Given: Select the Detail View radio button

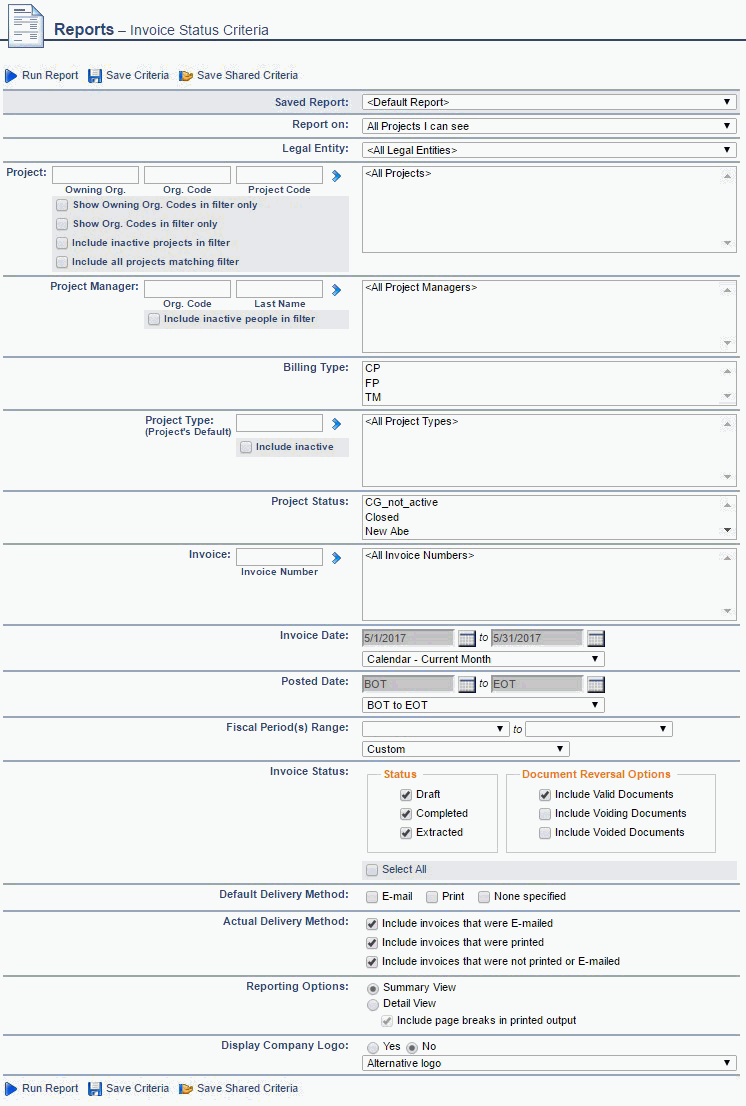Looking at the screenshot, I should point(373,1004).
